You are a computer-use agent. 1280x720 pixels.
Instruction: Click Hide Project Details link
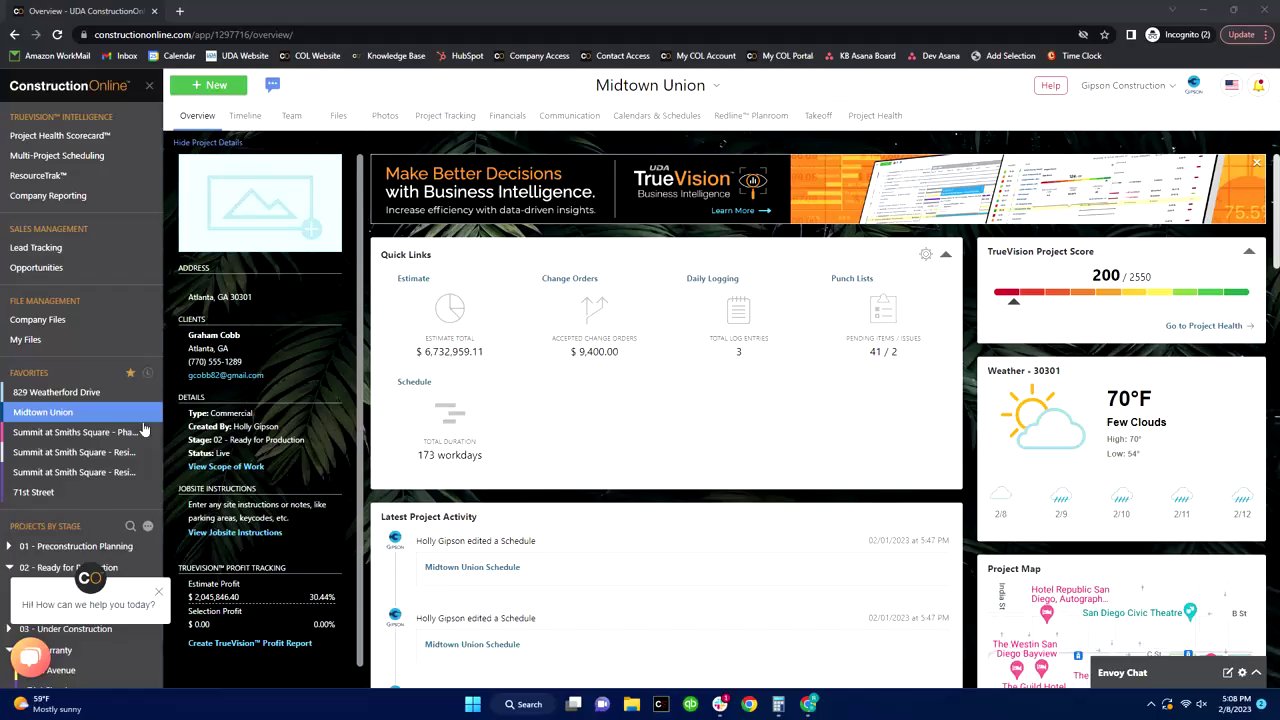pos(208,142)
